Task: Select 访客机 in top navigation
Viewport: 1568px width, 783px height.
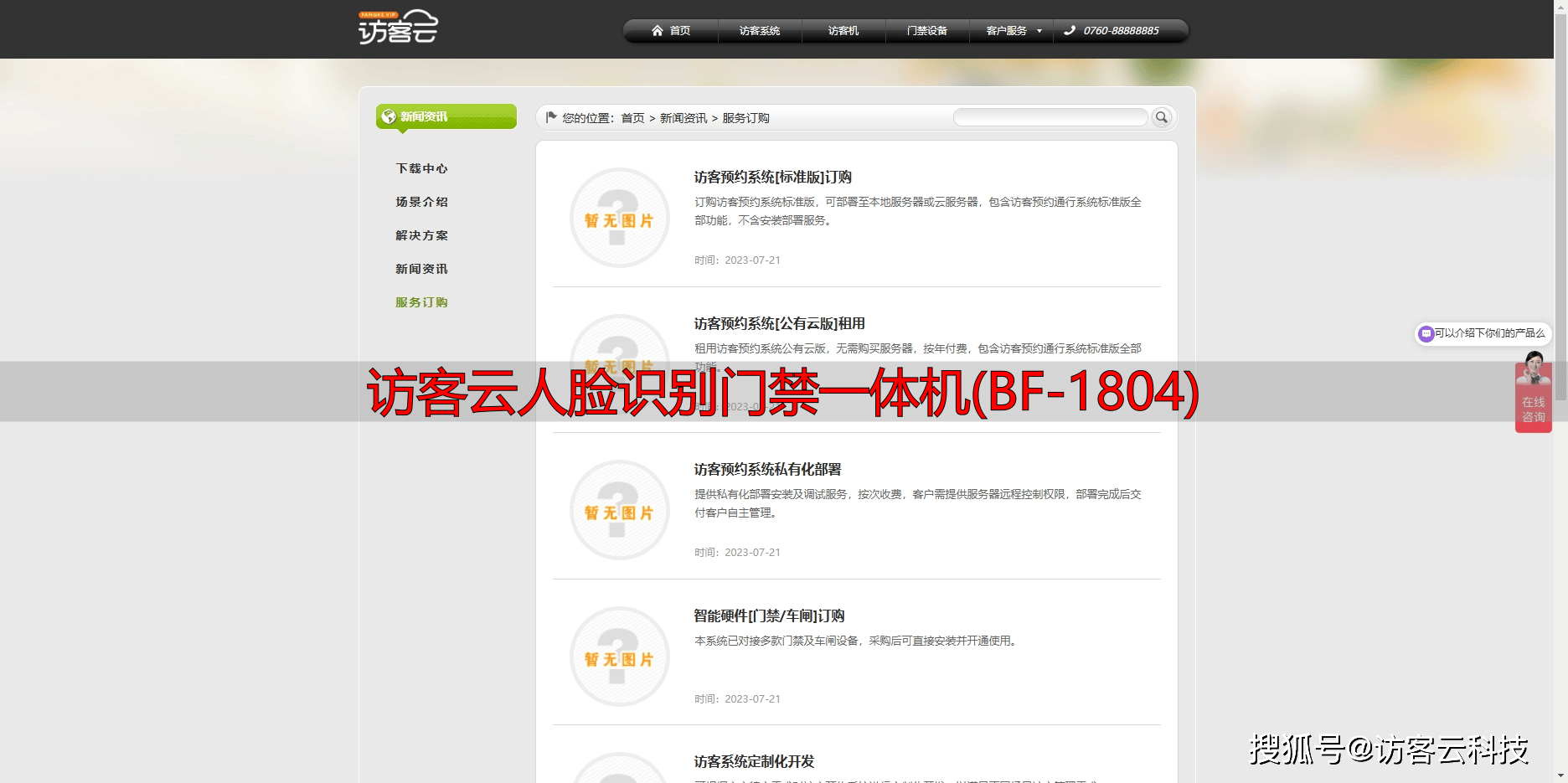Action: tap(843, 31)
